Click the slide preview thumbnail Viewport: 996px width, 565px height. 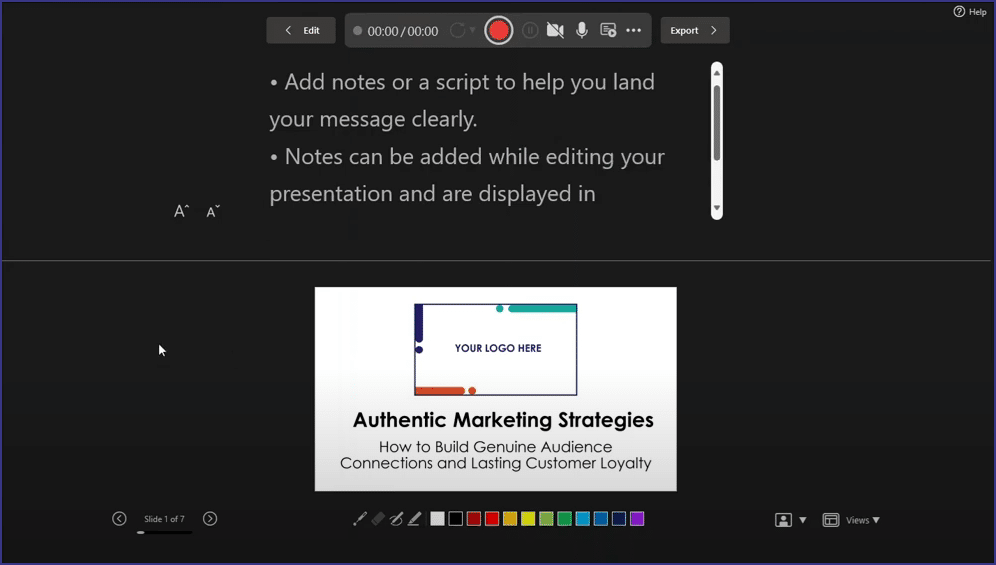click(x=495, y=389)
